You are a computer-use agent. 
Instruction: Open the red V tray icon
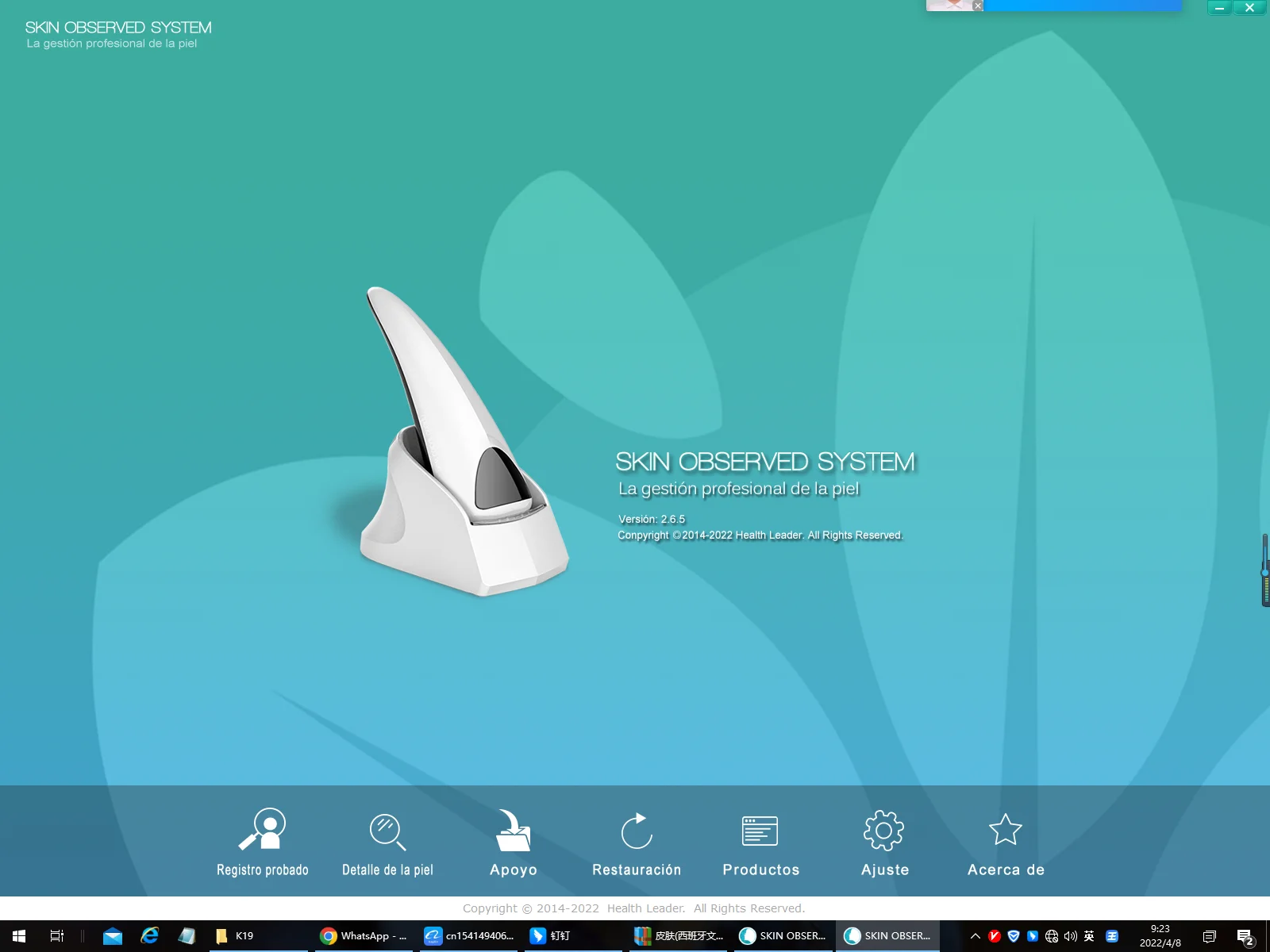pyautogui.click(x=995, y=936)
